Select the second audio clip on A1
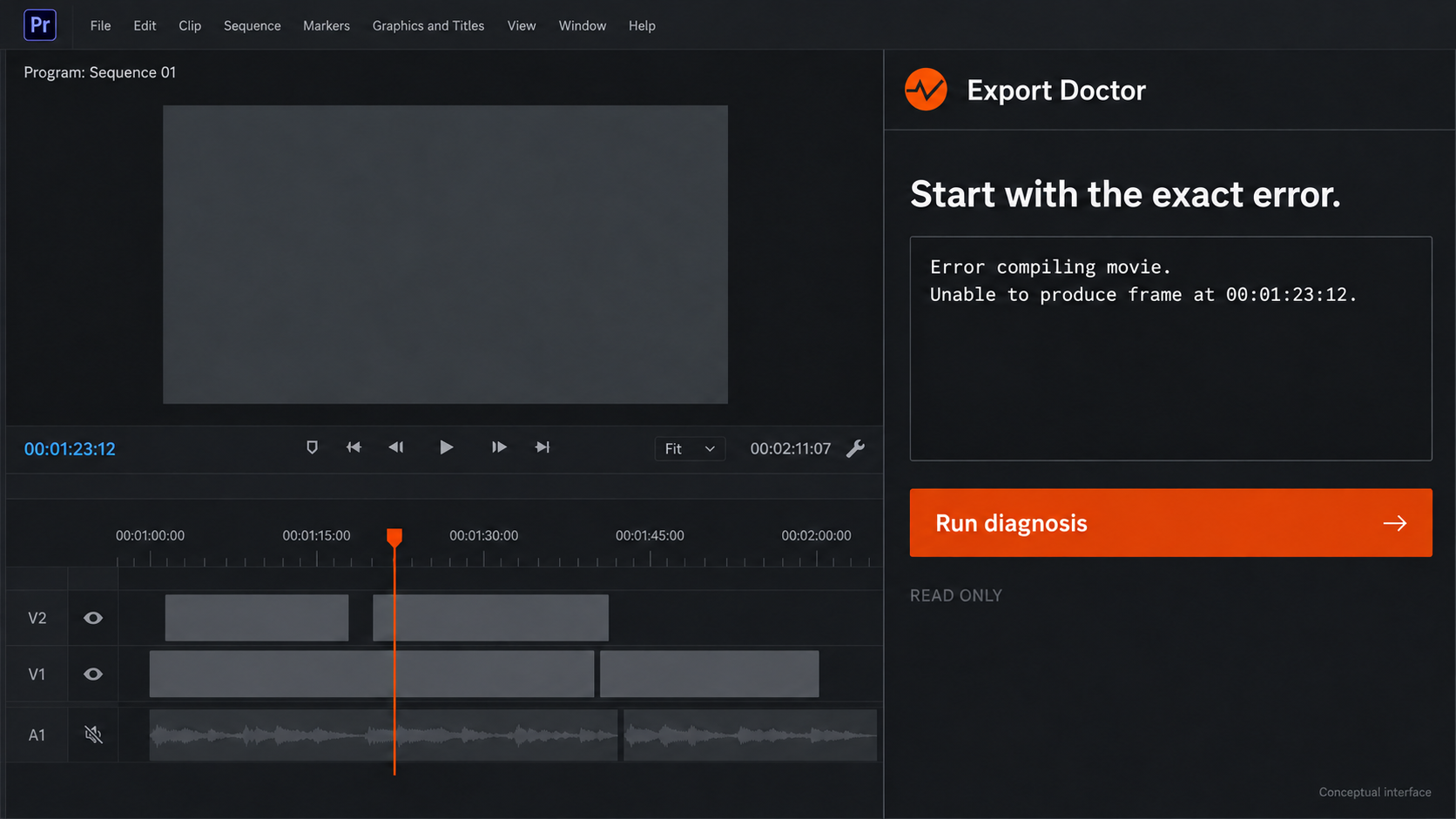 point(750,735)
